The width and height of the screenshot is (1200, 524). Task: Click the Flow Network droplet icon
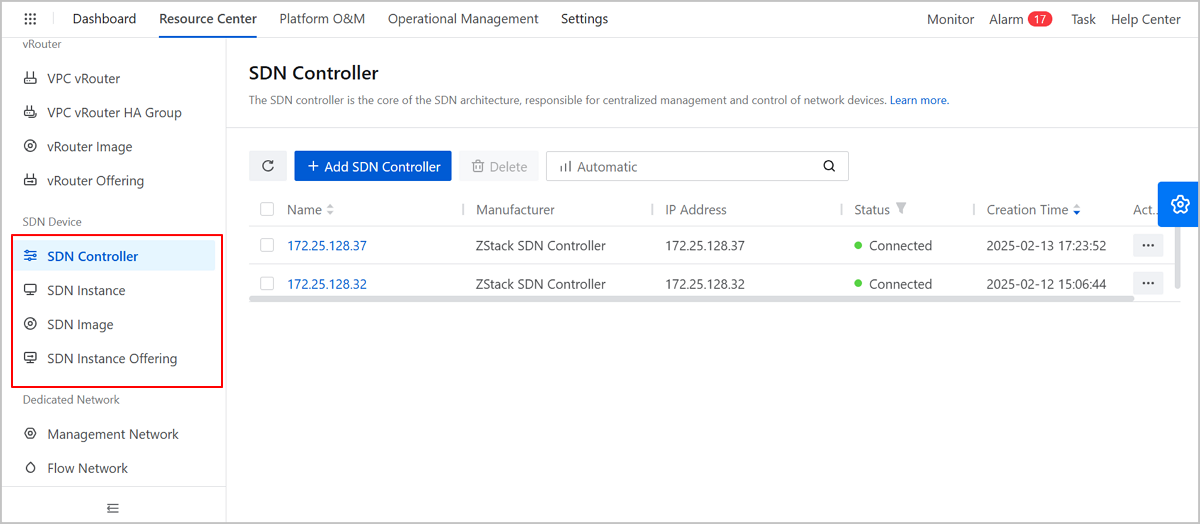[x=30, y=468]
